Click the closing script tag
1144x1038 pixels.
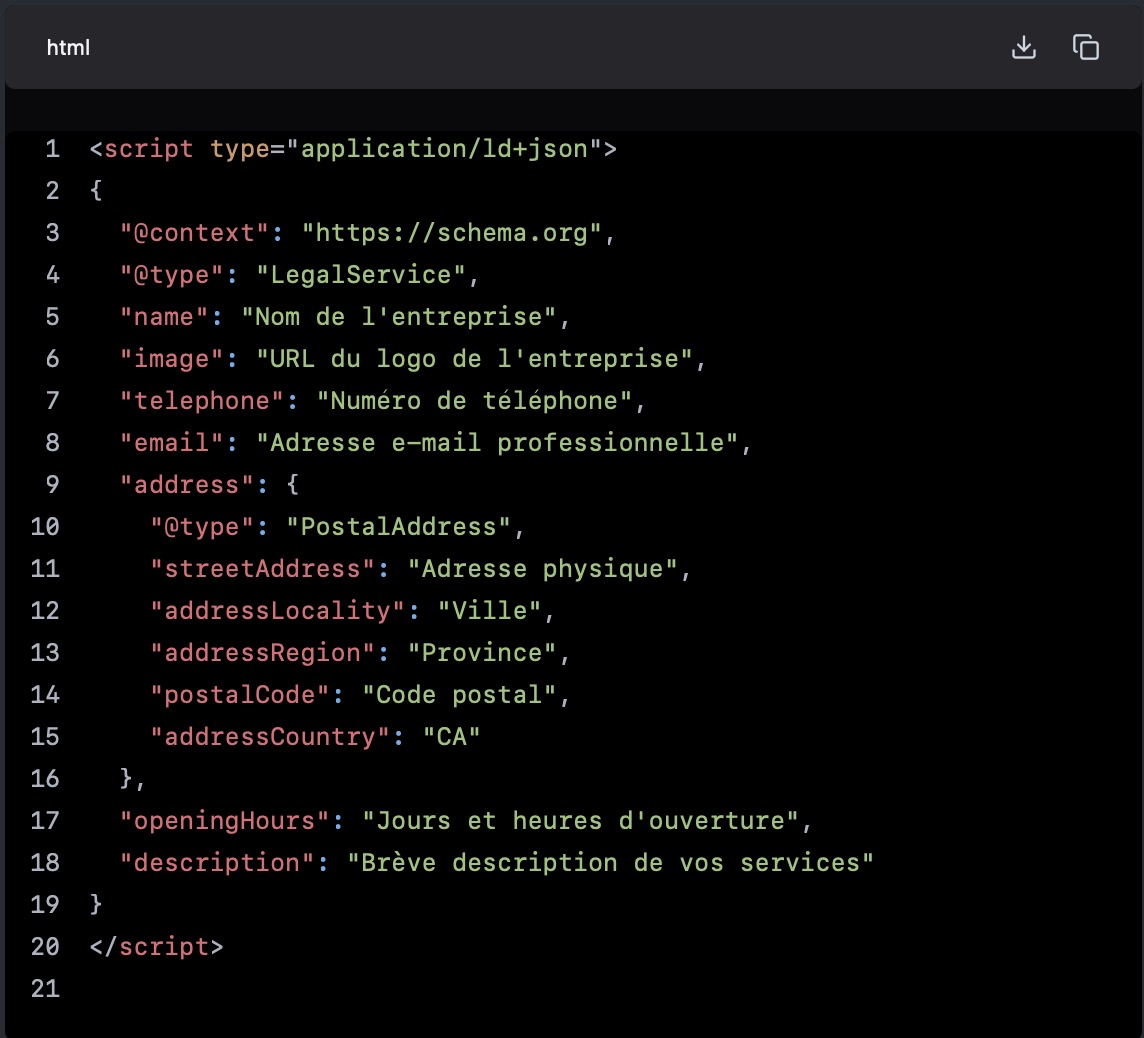tap(156, 947)
